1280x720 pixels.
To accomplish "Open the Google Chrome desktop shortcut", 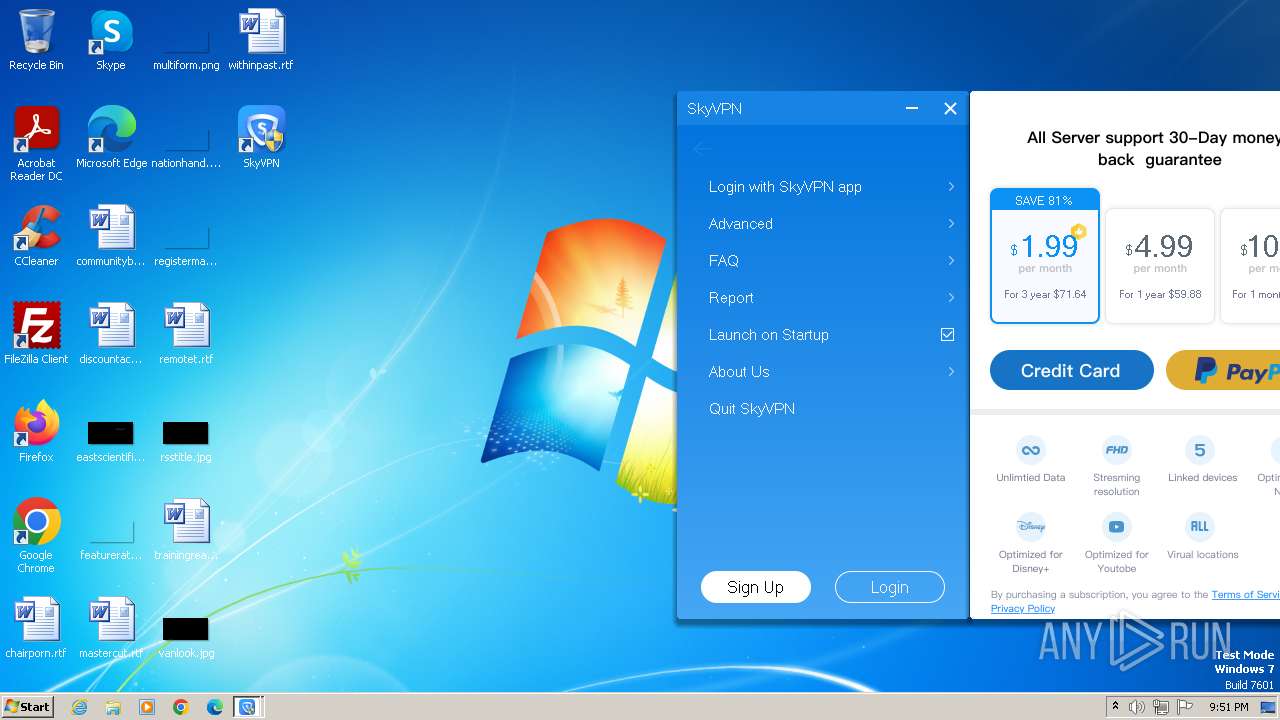I will point(36,536).
